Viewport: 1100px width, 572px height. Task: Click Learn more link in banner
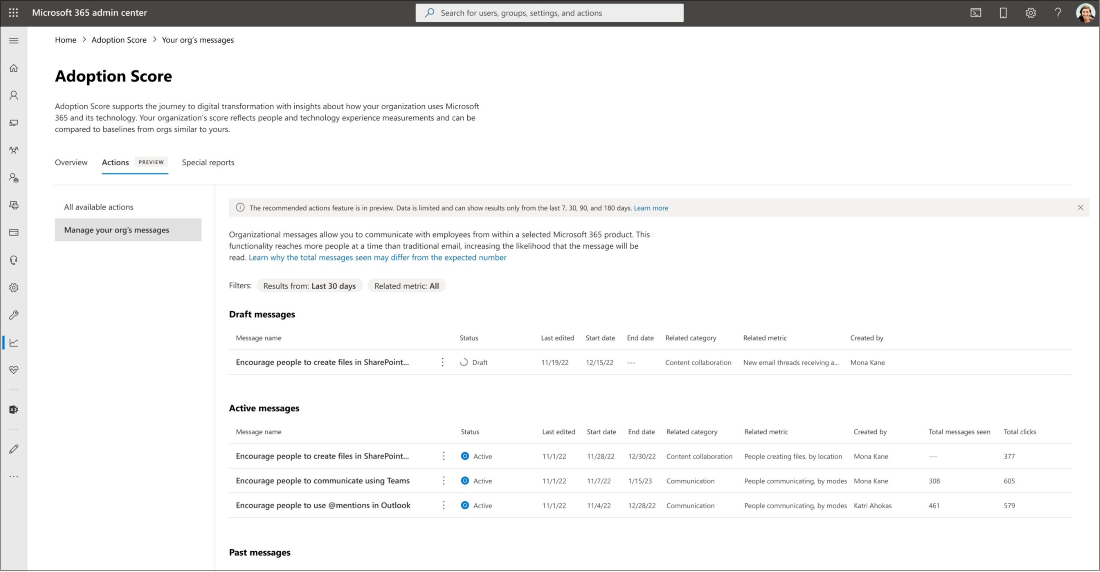pos(650,208)
